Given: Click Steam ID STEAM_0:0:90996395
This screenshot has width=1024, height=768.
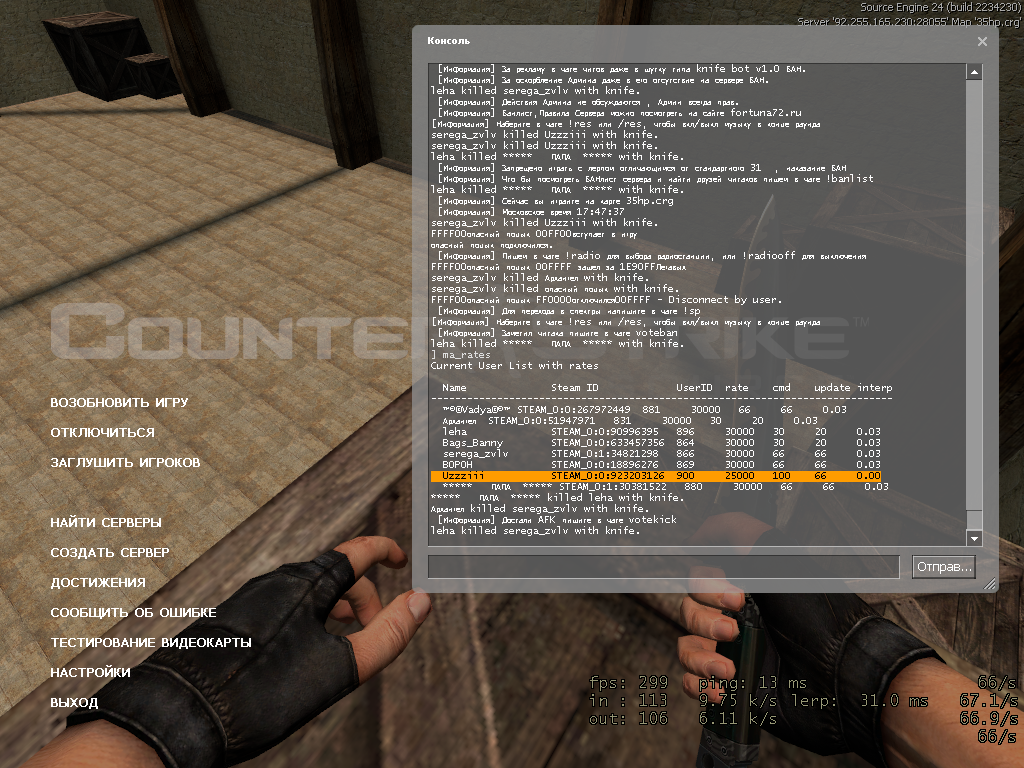Looking at the screenshot, I should pyautogui.click(x=605, y=432).
